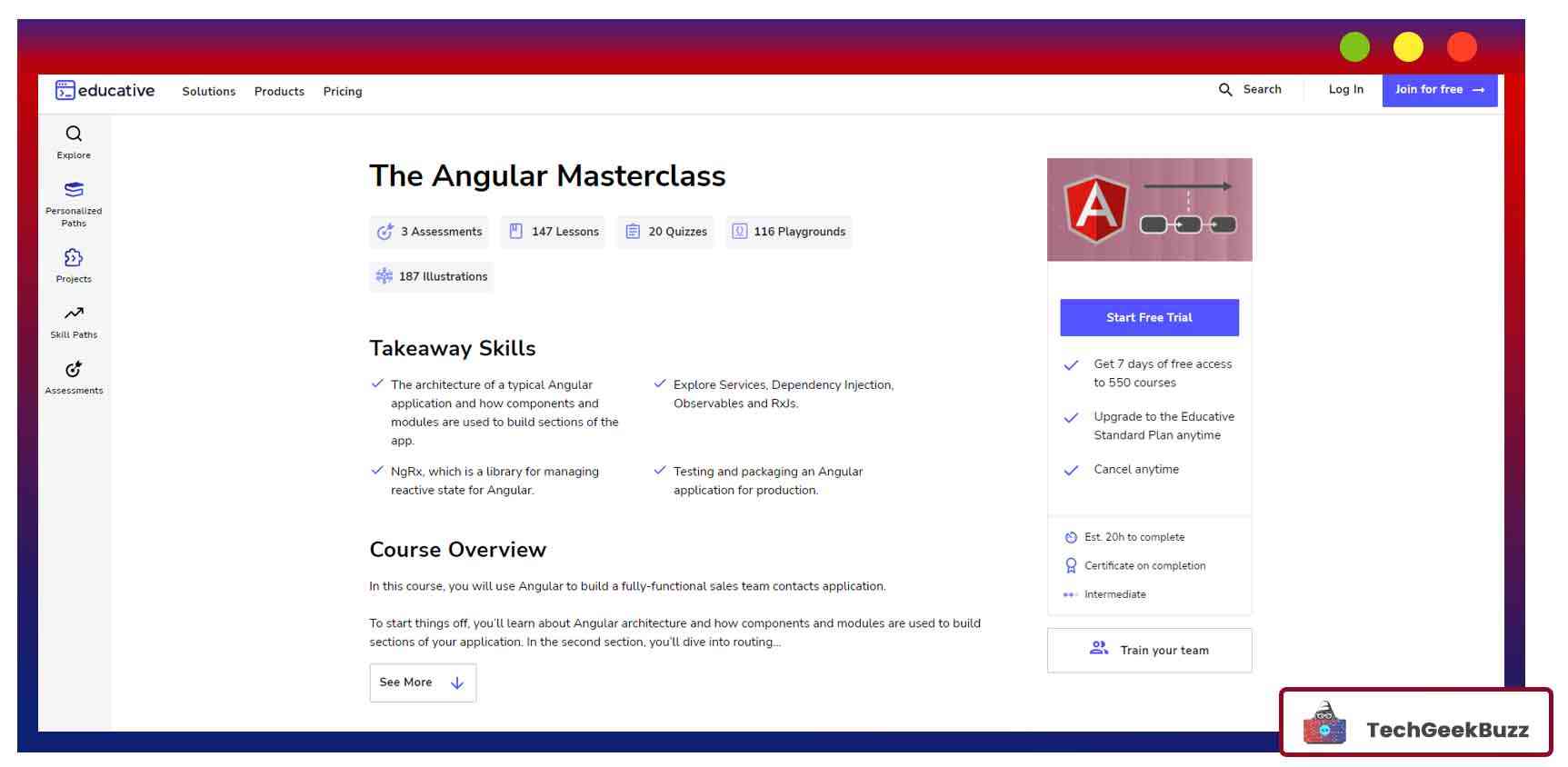Go to Personalized Paths in sidebar
The height and width of the screenshot is (767, 1568).
pyautogui.click(x=74, y=203)
